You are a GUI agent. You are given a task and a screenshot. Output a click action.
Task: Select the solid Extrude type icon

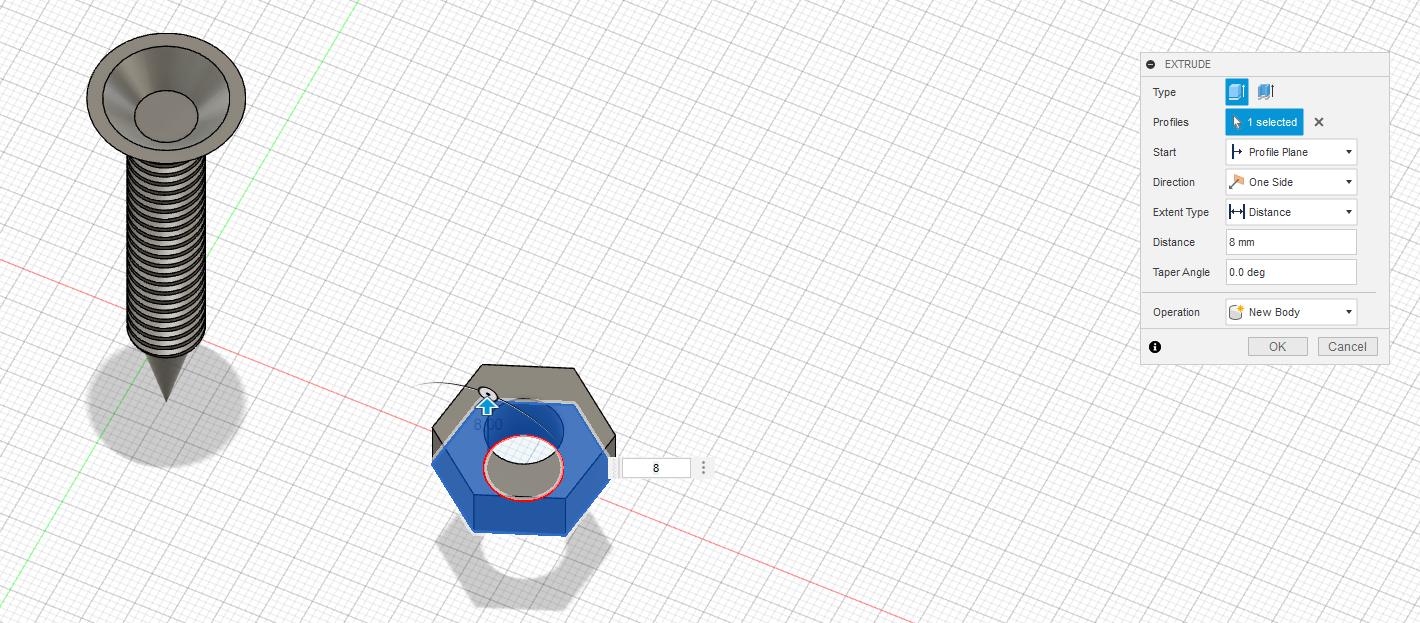(1237, 92)
